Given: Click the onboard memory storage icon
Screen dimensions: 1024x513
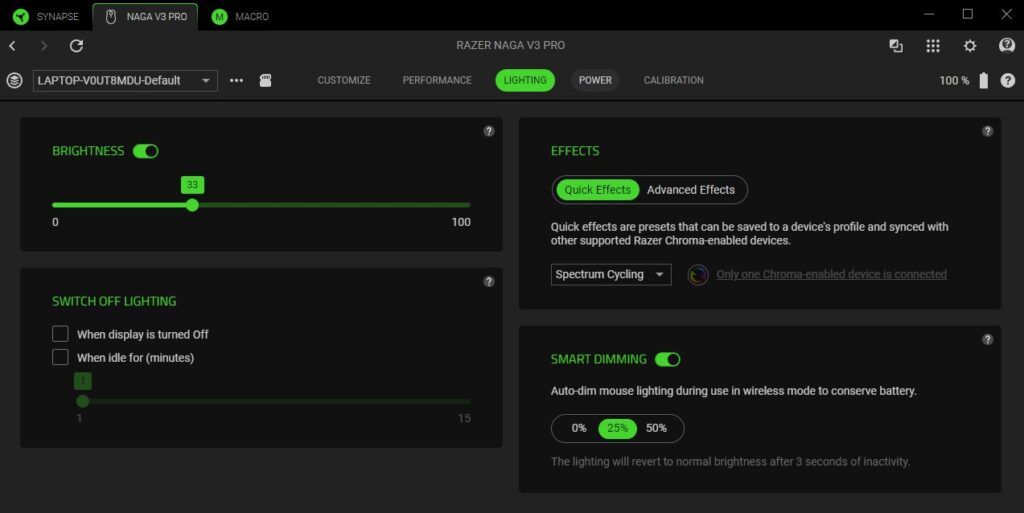Looking at the screenshot, I should [x=265, y=80].
